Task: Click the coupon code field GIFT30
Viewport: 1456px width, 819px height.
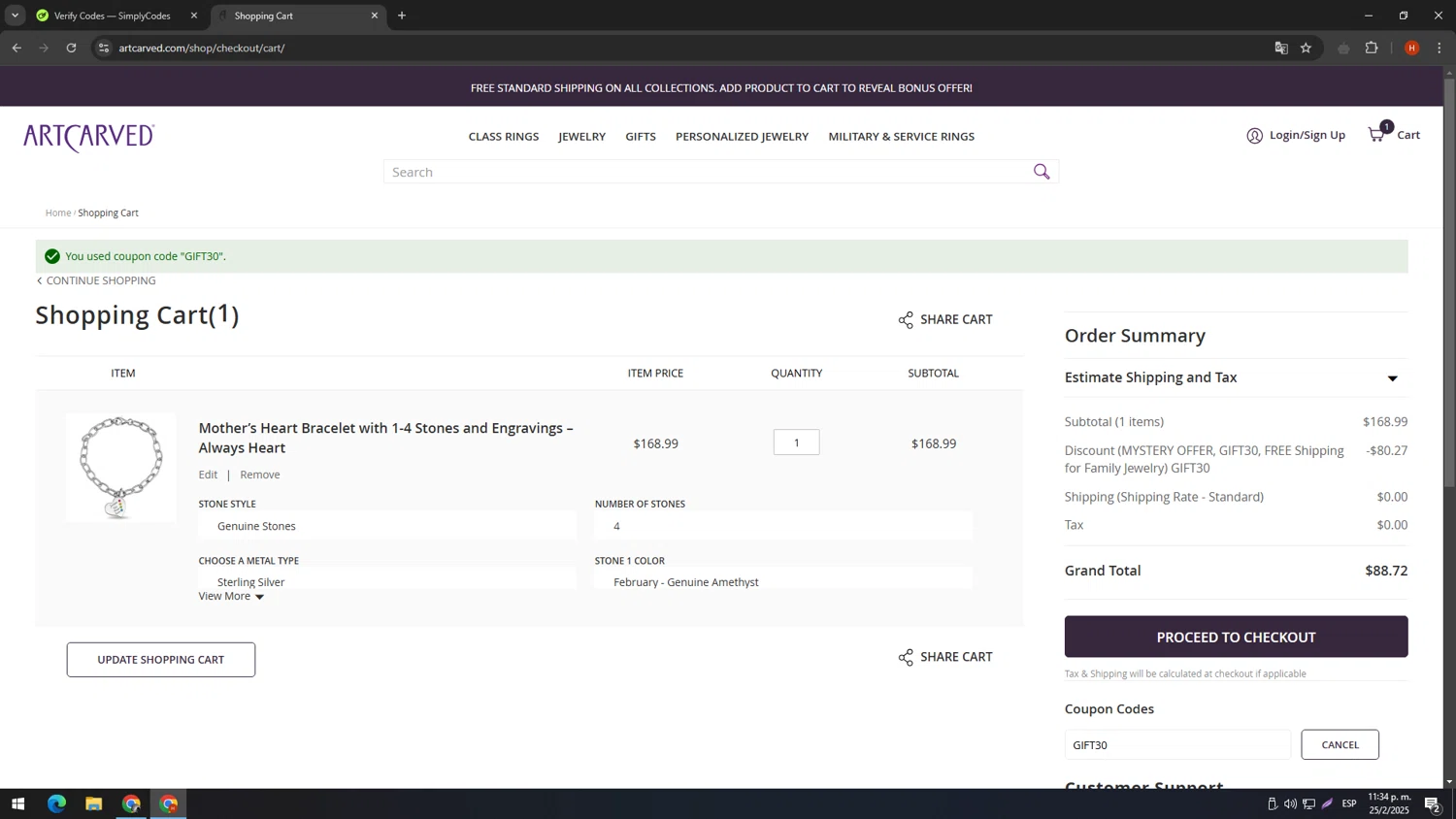Action: (1177, 744)
